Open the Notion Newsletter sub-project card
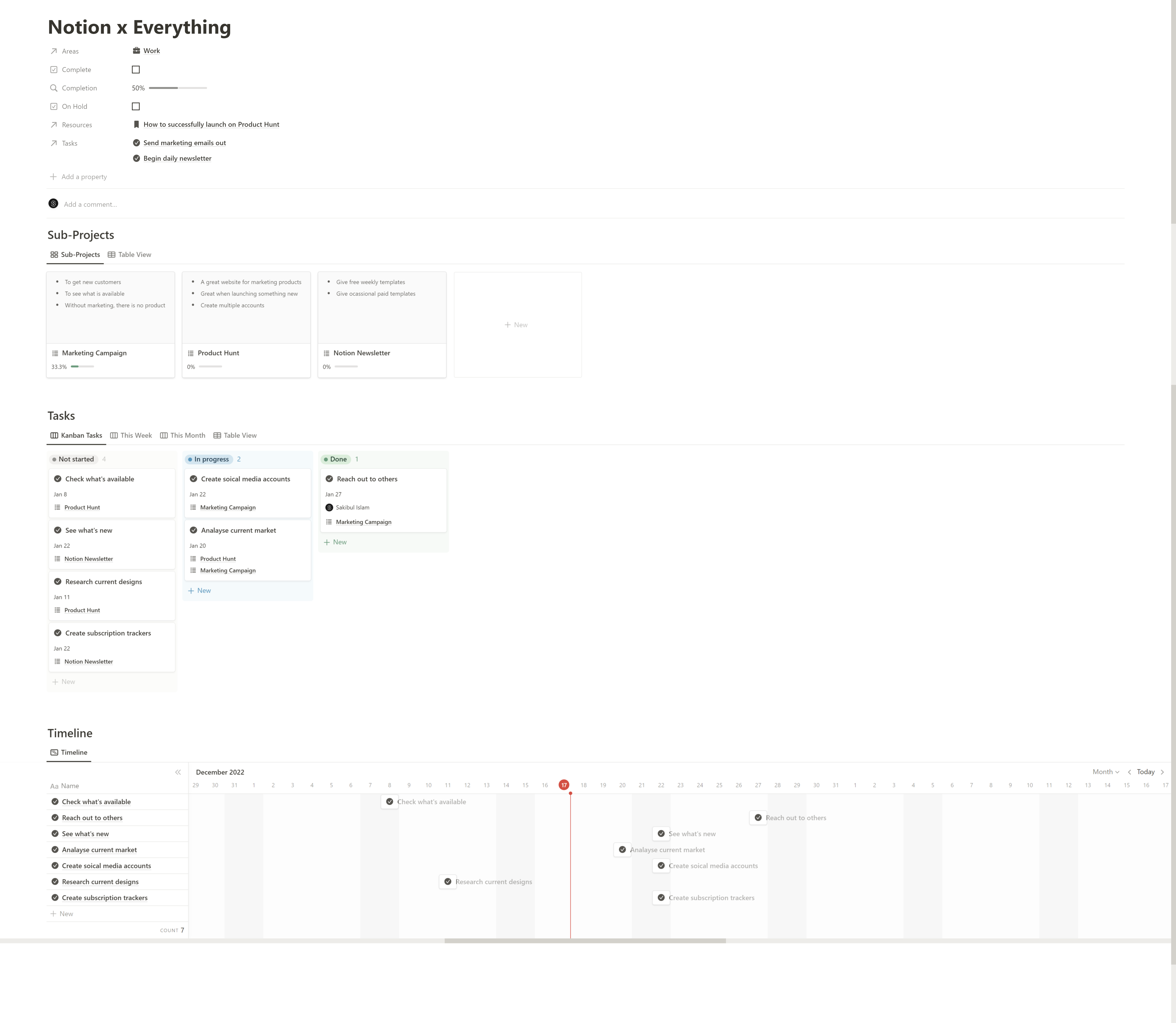This screenshot has width=1176, height=1023. [x=382, y=324]
